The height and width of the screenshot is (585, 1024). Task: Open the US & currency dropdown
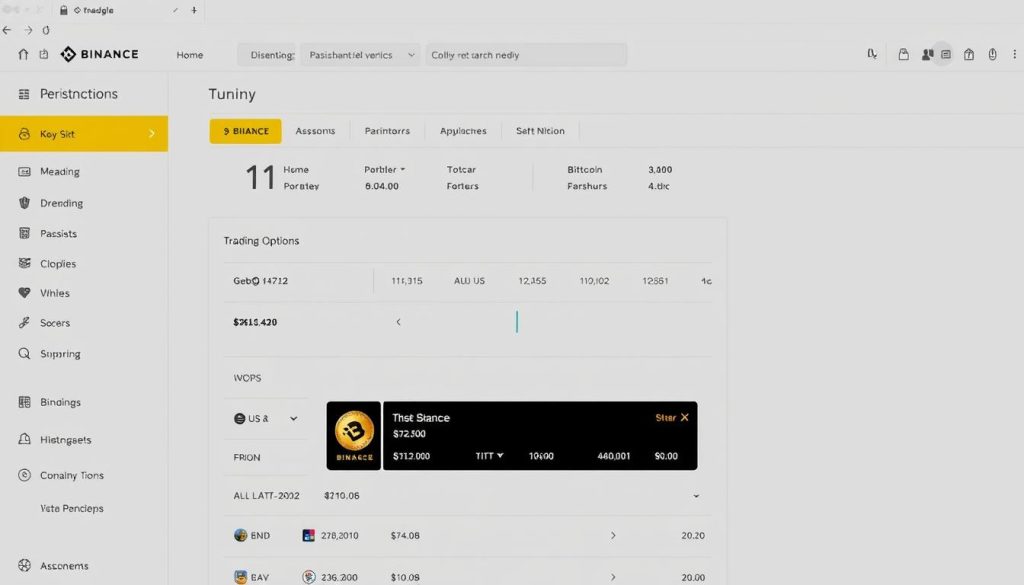point(266,419)
